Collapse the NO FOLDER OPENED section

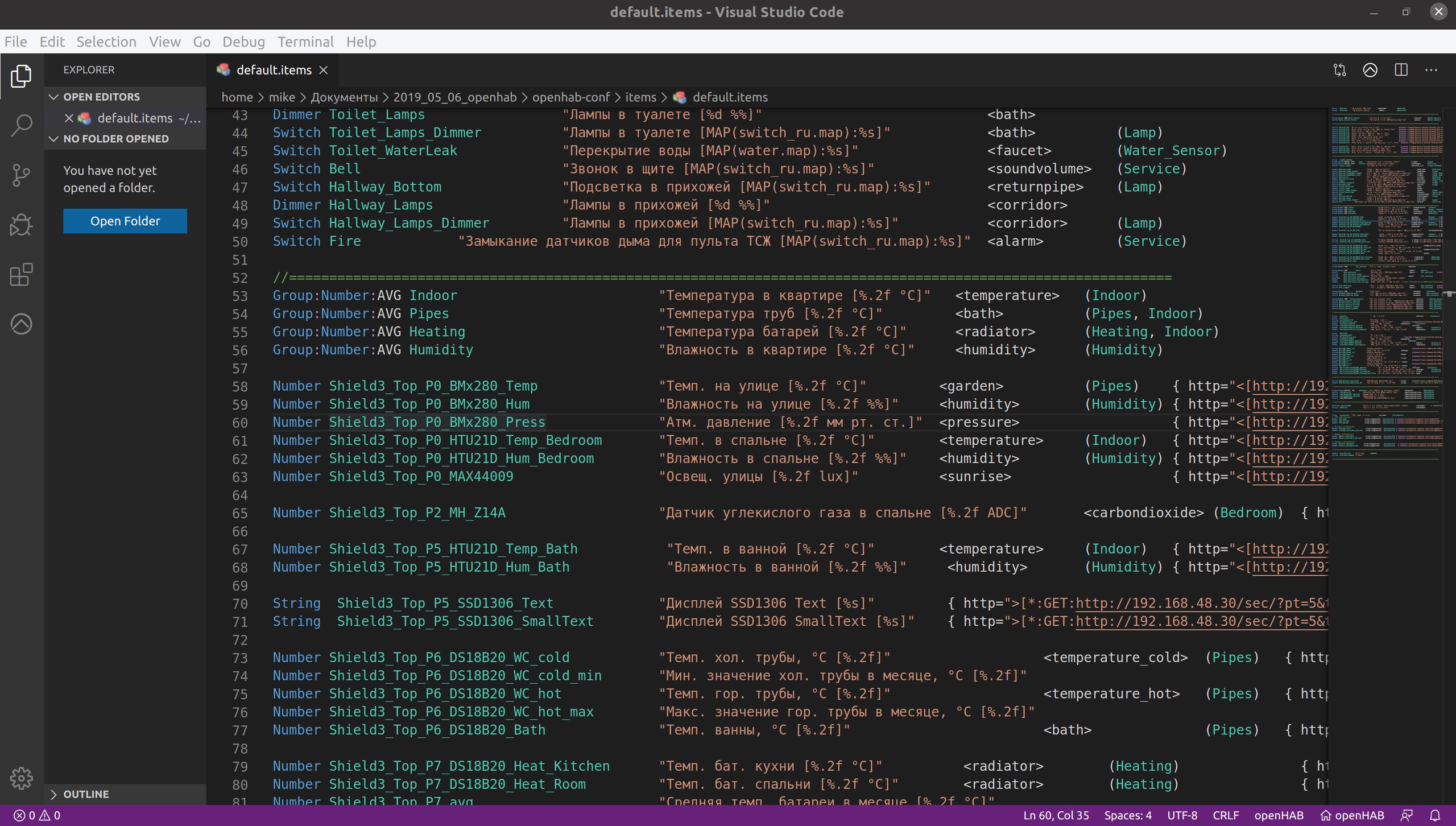(x=54, y=139)
